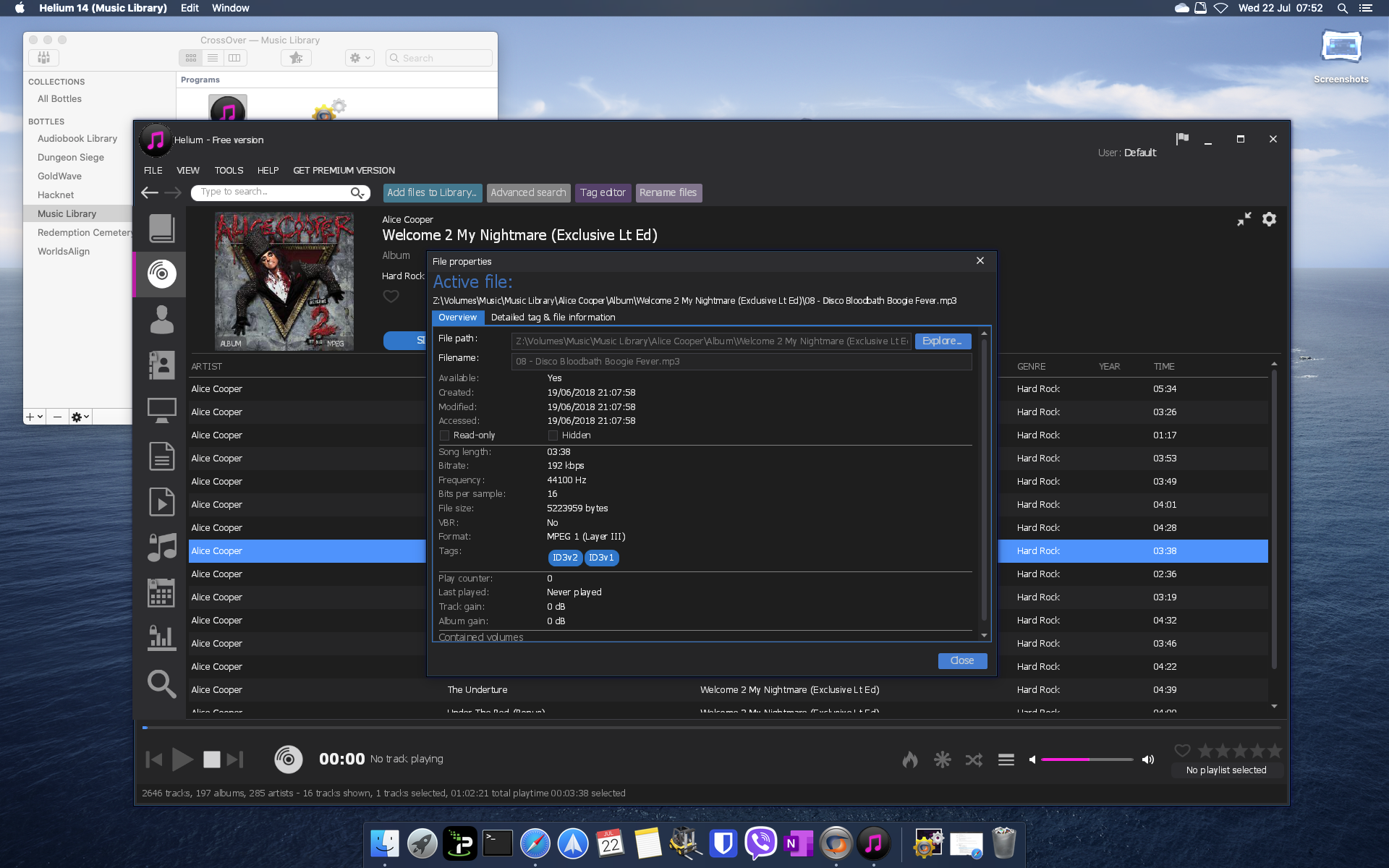Image resolution: width=1389 pixels, height=868 pixels.
Task: Collapse the album header with arrows icon
Action: coord(1244,219)
